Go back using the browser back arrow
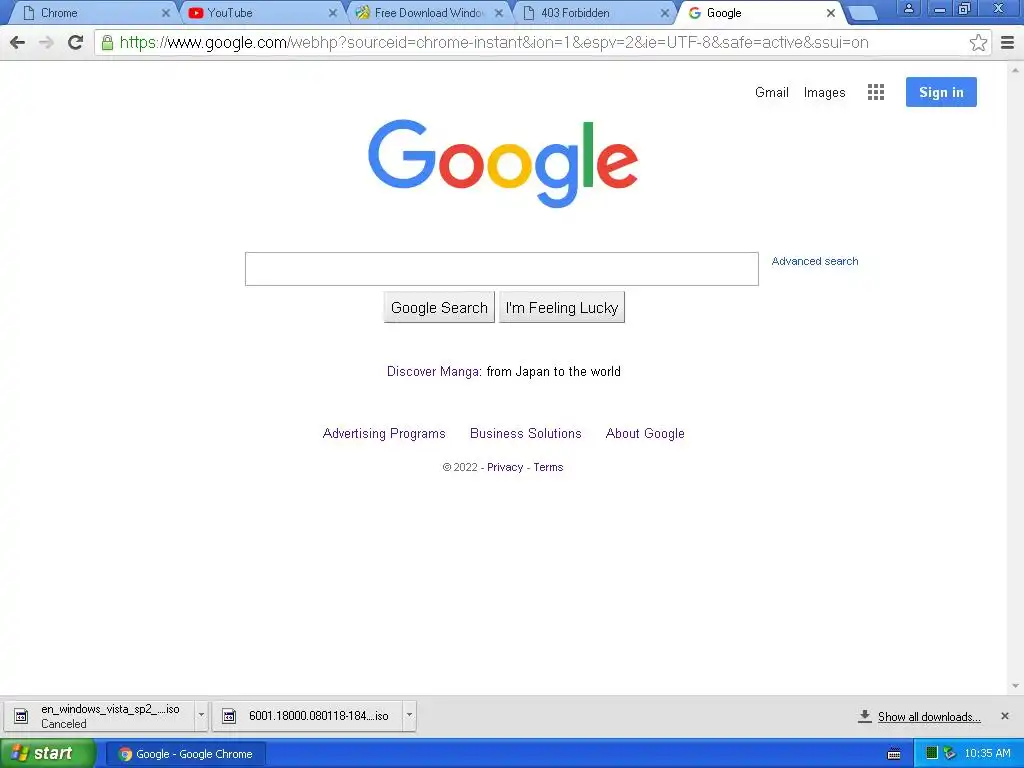 [x=18, y=42]
